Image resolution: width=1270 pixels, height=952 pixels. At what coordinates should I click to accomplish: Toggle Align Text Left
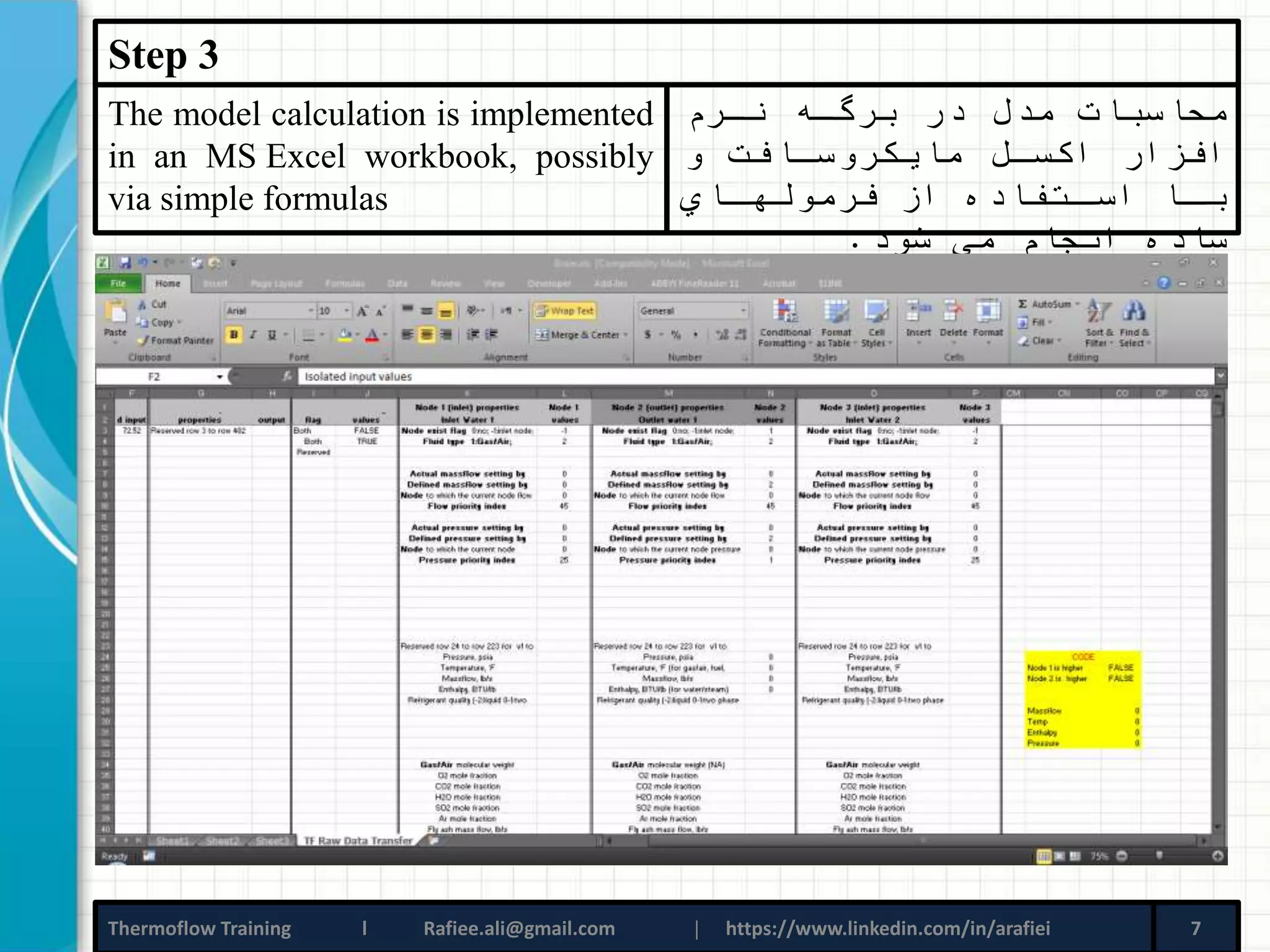[x=407, y=335]
